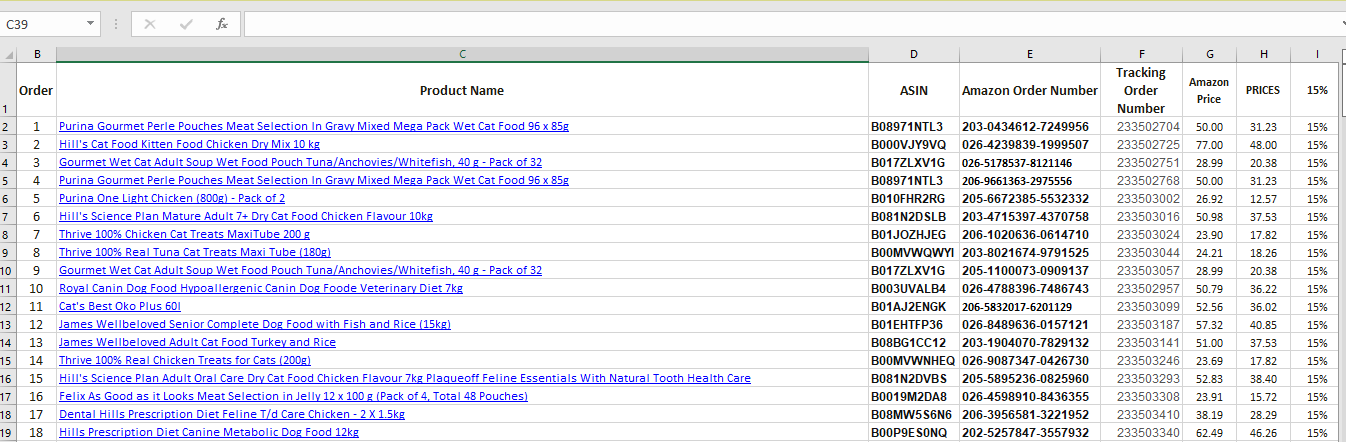
Task: Click the Name Box showing C39
Action: pyautogui.click(x=43, y=24)
